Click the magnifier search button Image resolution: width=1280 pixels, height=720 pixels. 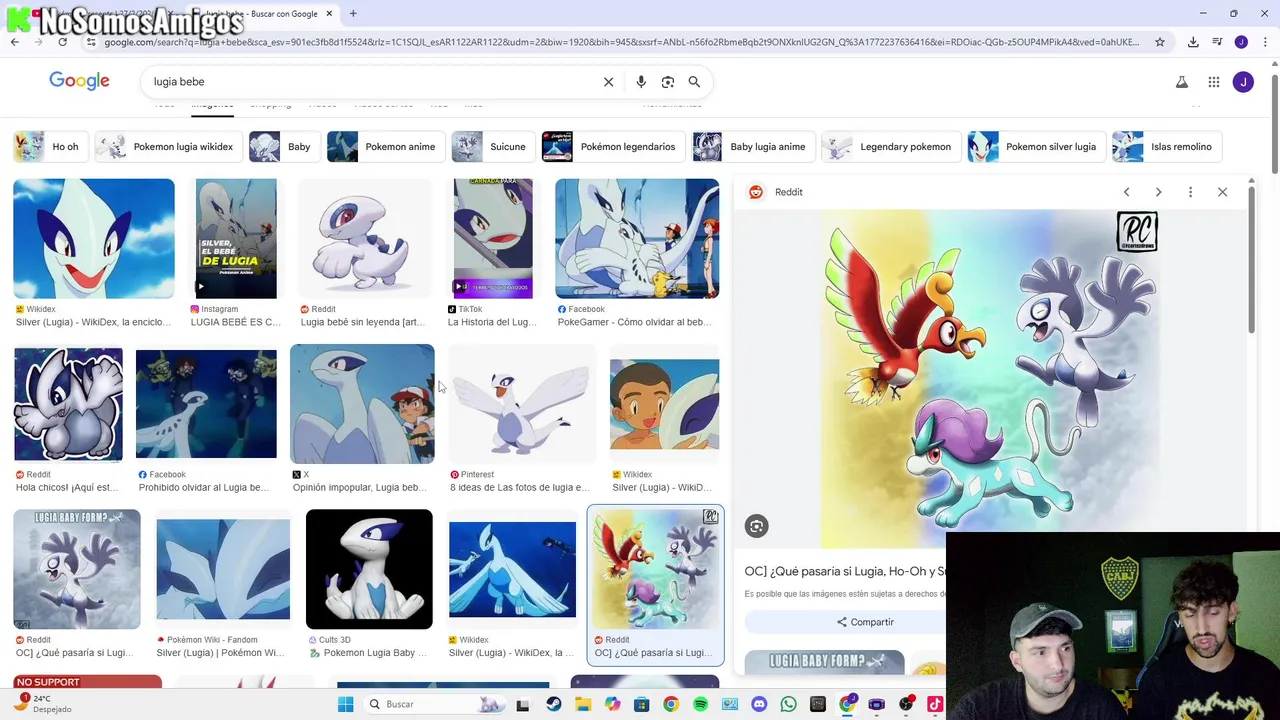click(x=694, y=82)
